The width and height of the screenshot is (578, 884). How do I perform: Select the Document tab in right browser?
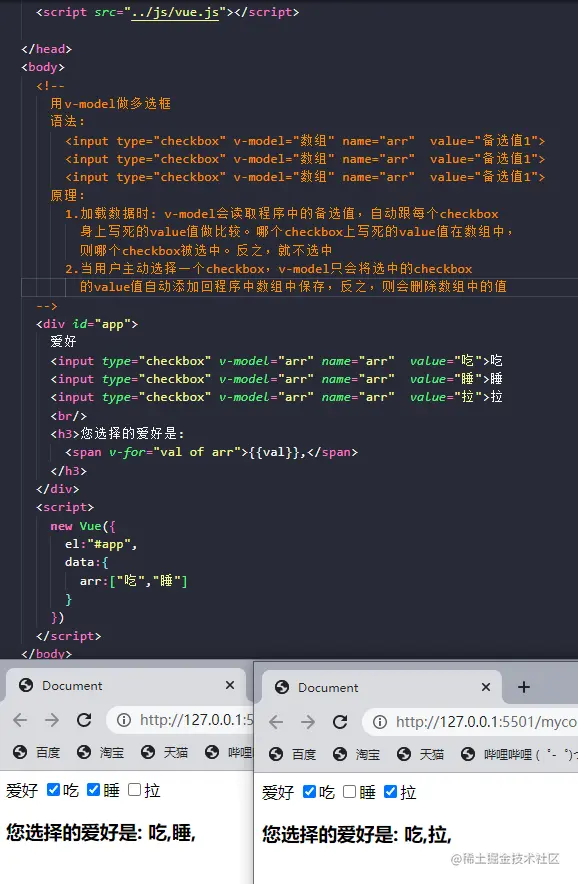(381, 688)
